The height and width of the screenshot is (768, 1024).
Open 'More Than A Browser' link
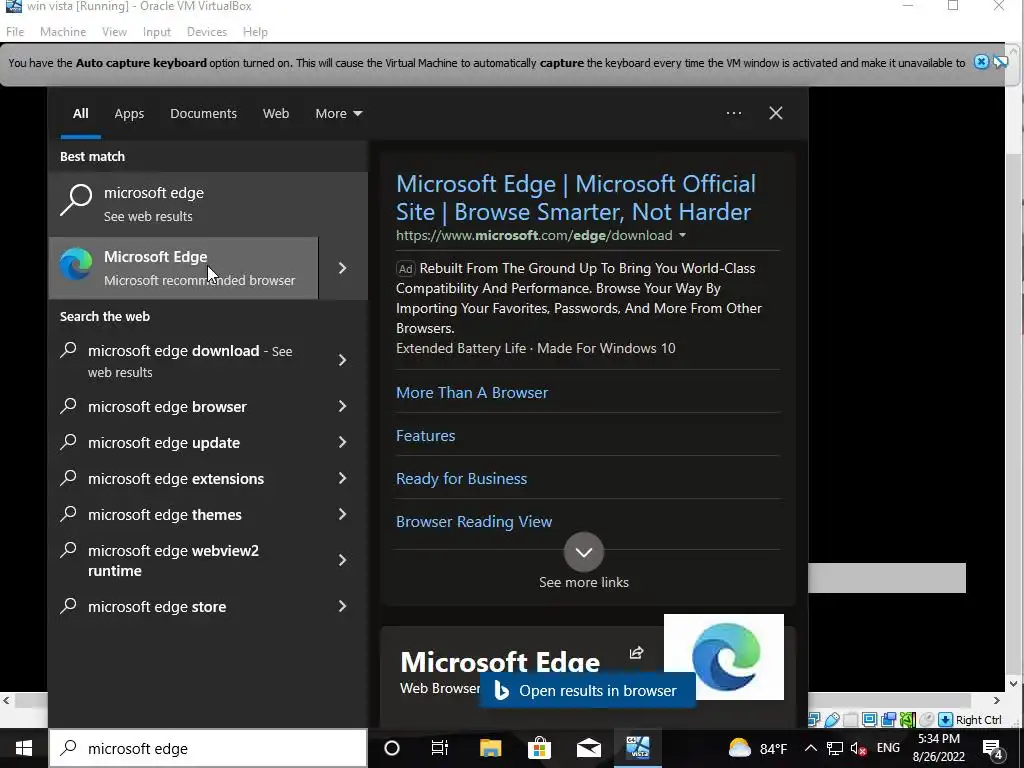(x=472, y=392)
